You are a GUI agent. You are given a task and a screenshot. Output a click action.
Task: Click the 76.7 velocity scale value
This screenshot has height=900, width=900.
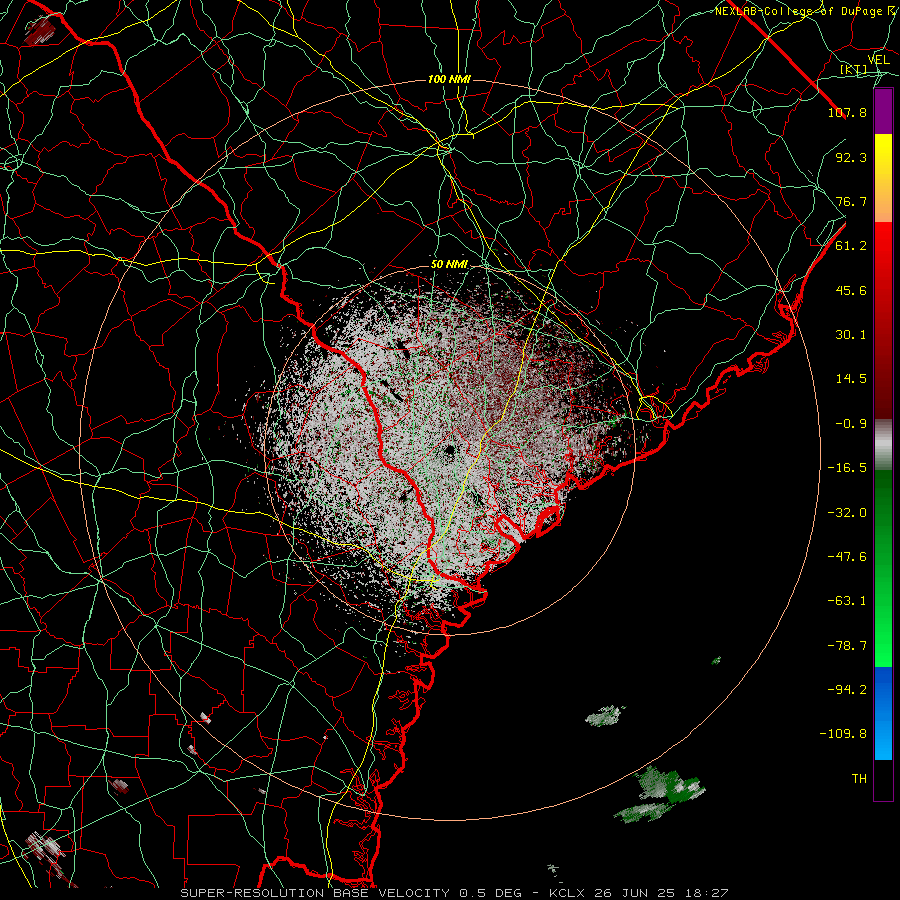coord(851,201)
